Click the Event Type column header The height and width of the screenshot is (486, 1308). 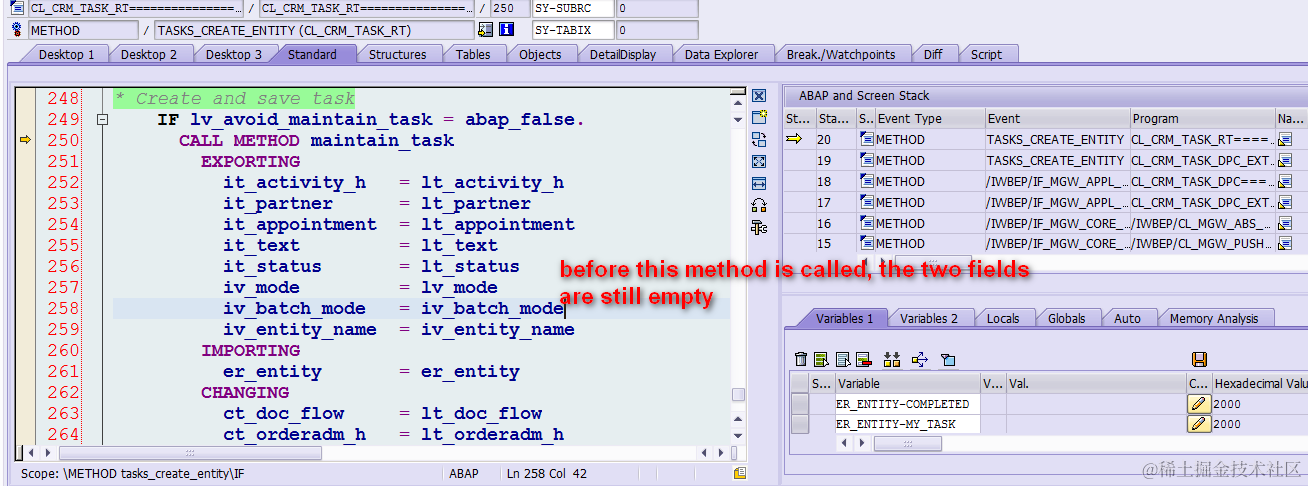(929, 118)
